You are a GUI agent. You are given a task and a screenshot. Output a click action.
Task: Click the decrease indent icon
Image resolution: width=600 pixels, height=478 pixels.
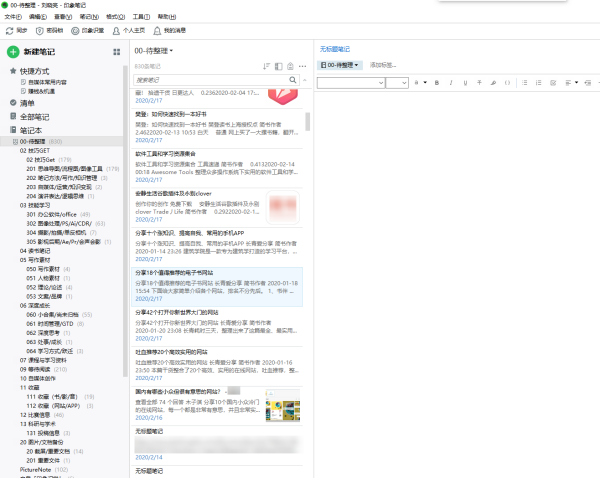point(588,83)
